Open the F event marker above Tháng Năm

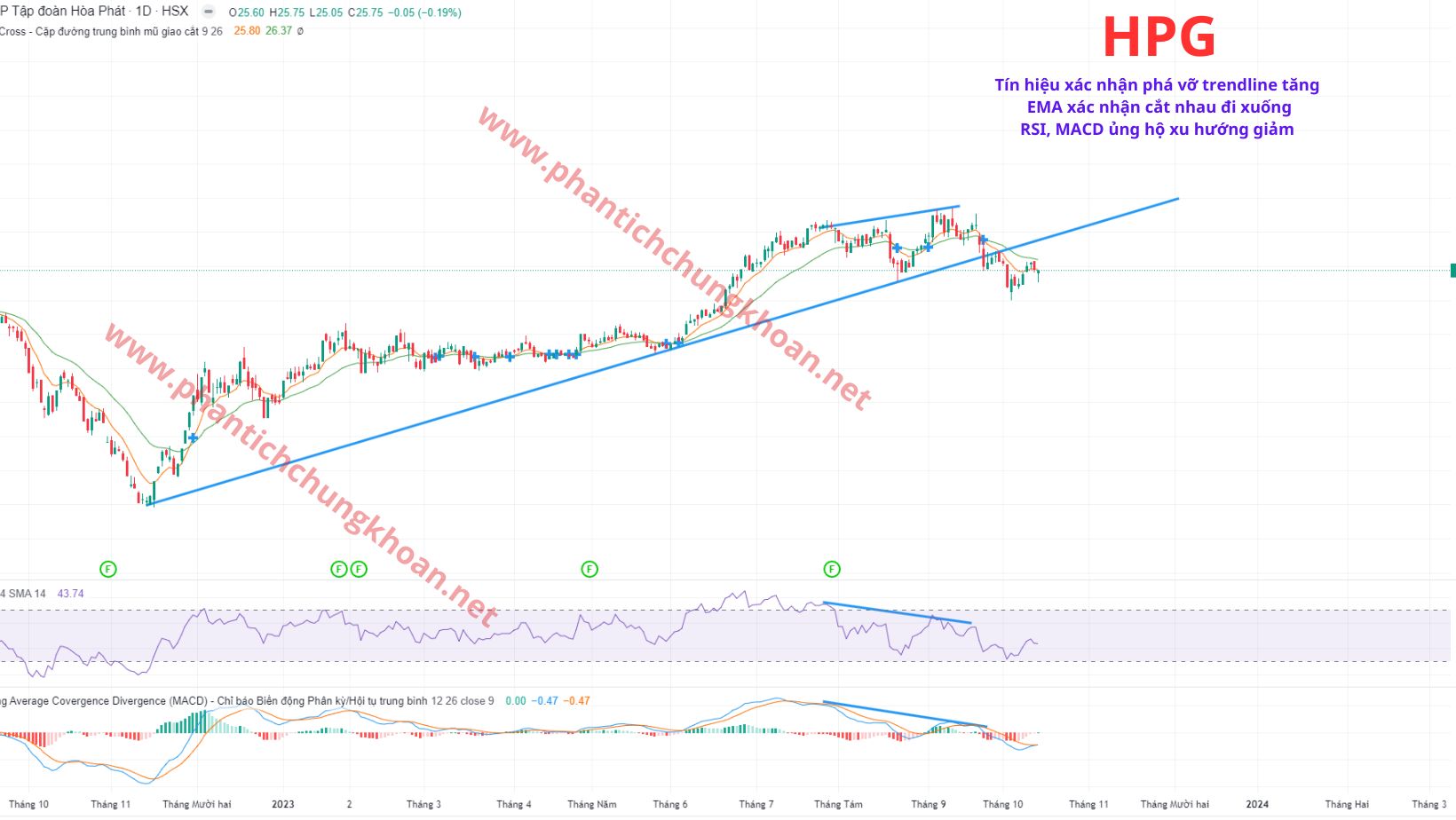pyautogui.click(x=590, y=569)
